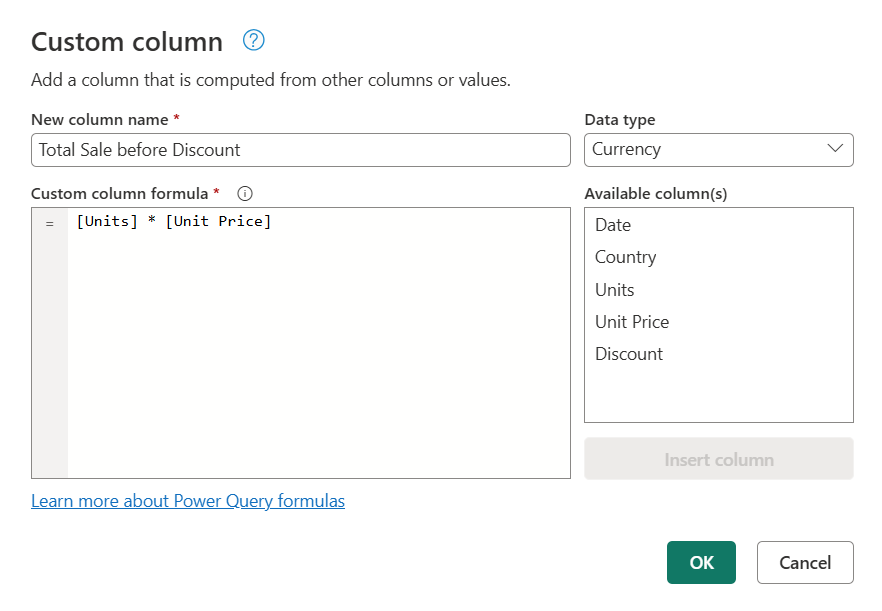Image resolution: width=882 pixels, height=611 pixels.
Task: Click the Total Sale before Discount text box
Action: pos(300,150)
